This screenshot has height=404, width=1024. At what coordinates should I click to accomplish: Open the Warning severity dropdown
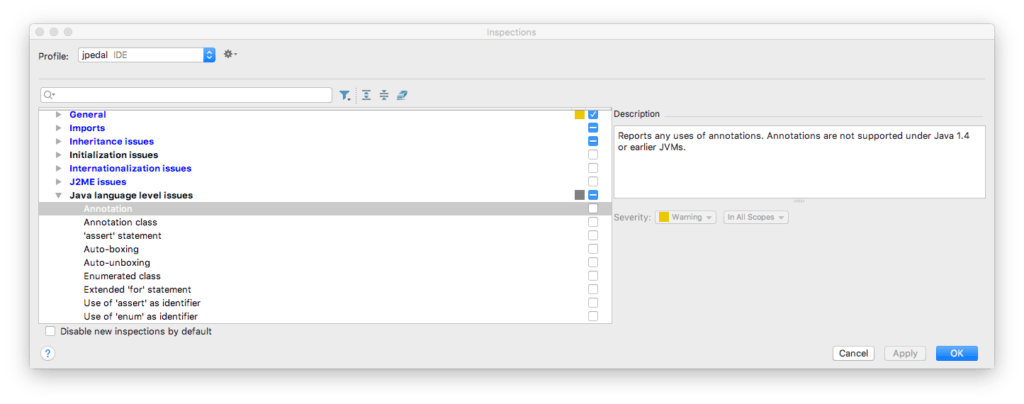click(685, 217)
